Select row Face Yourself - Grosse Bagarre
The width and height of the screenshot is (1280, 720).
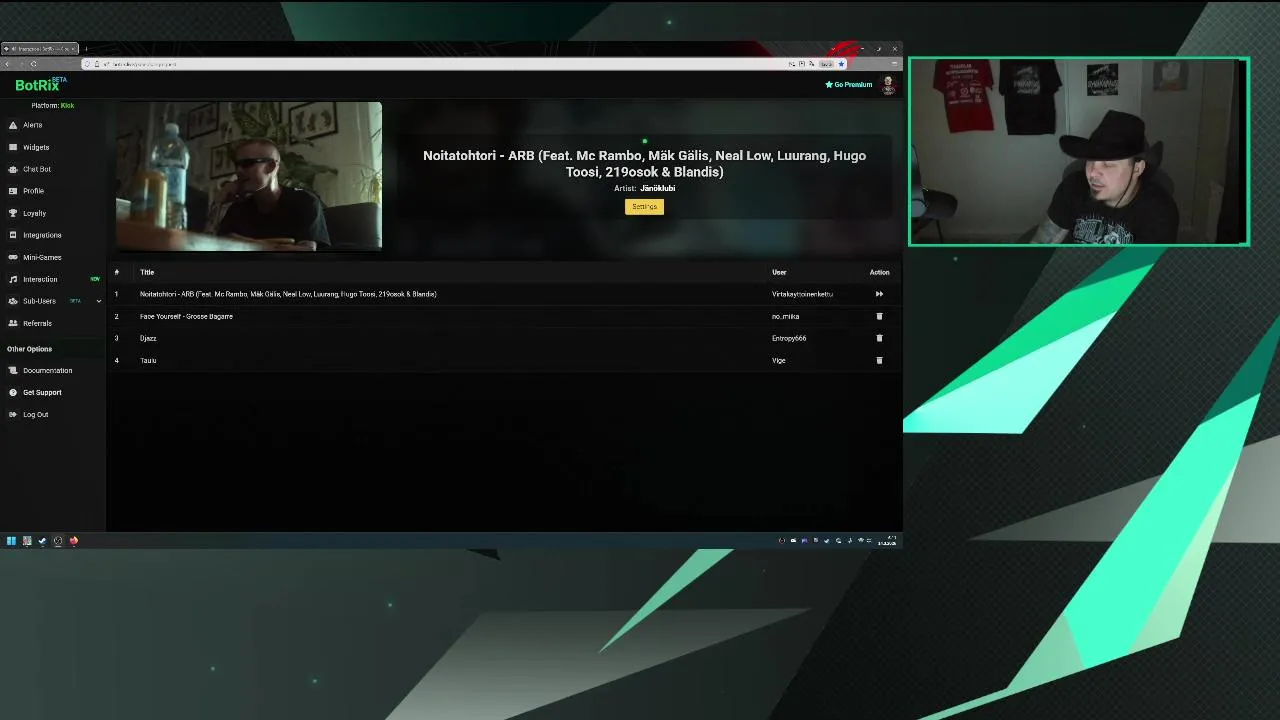186,316
